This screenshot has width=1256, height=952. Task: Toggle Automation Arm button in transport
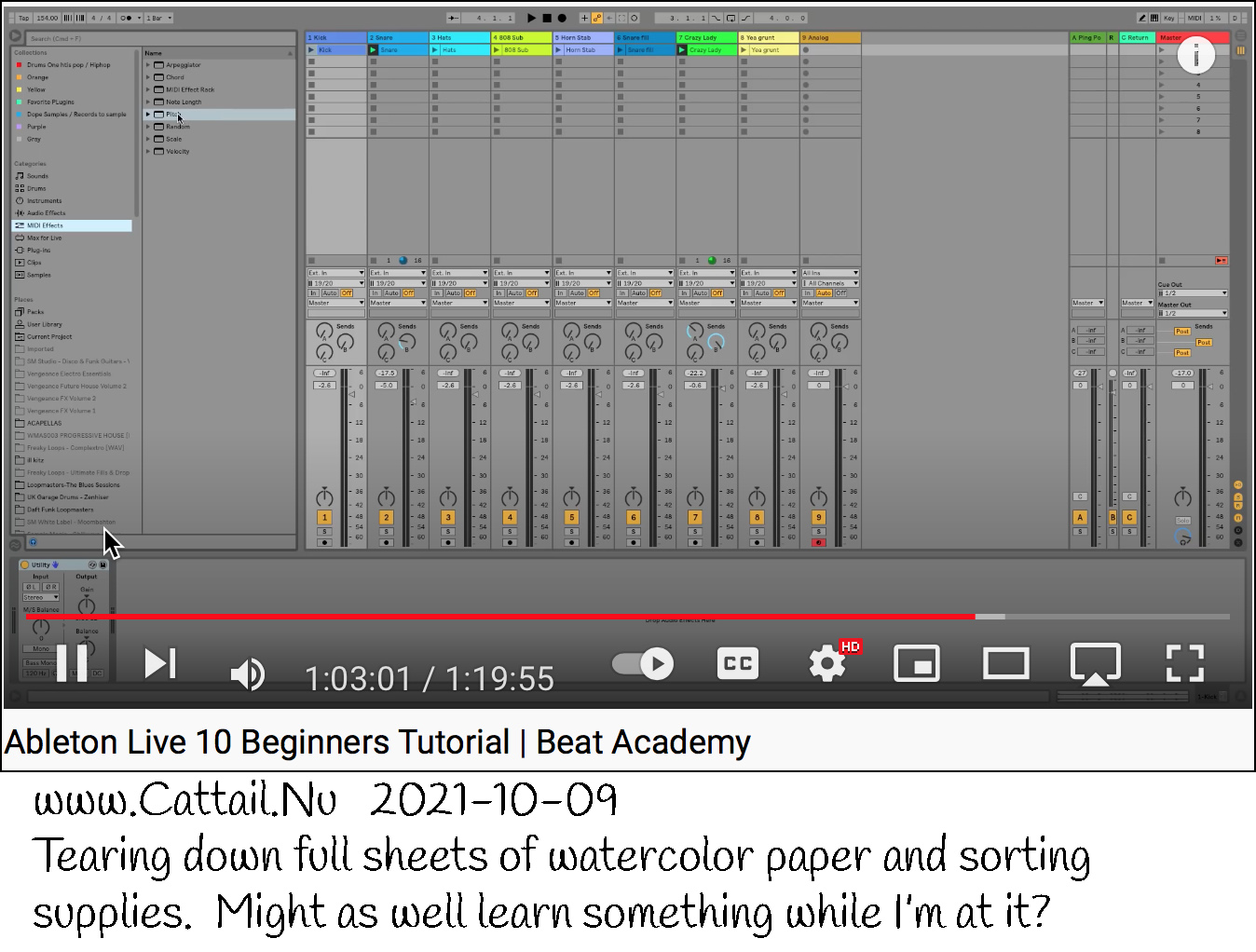[x=598, y=18]
